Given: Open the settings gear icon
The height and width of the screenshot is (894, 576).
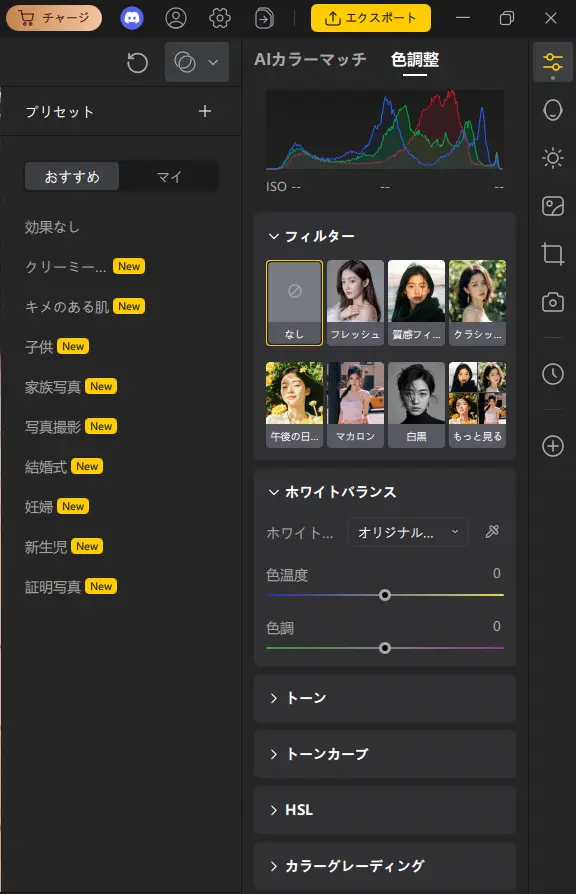Looking at the screenshot, I should click(x=220, y=18).
